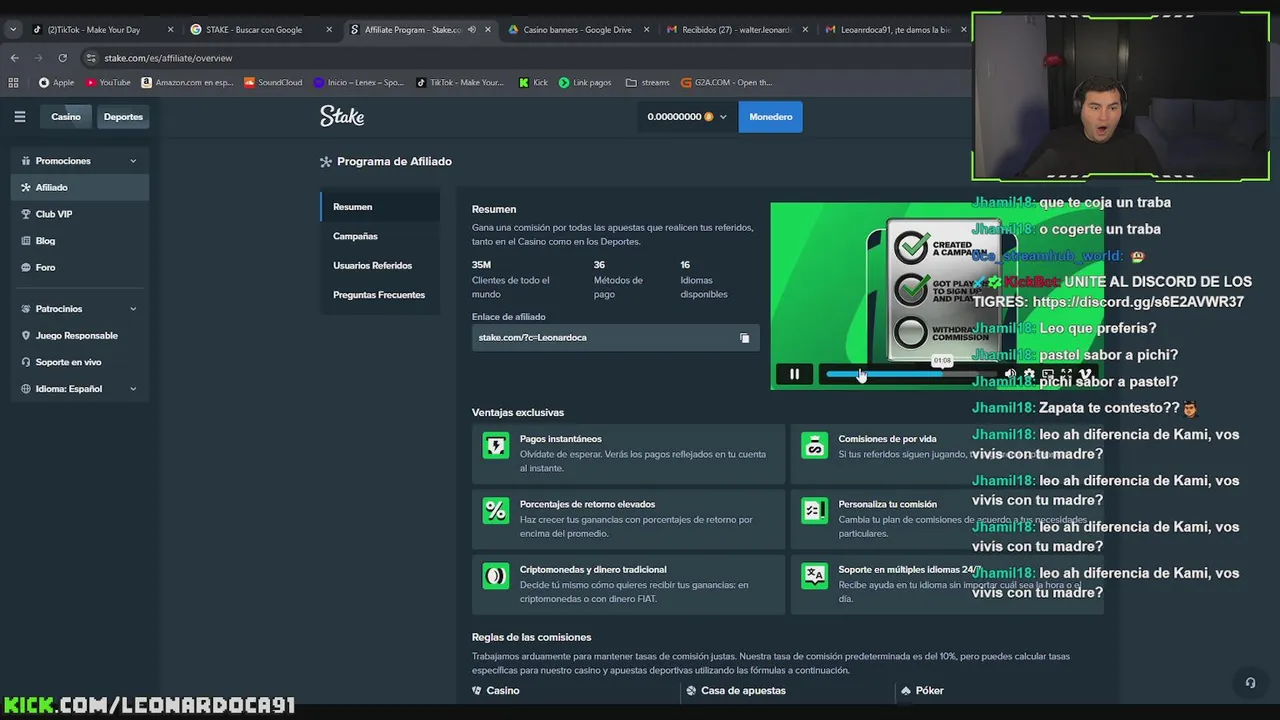Click the Personaliza tu comisión icon
This screenshot has width=1280, height=720.
(815, 511)
